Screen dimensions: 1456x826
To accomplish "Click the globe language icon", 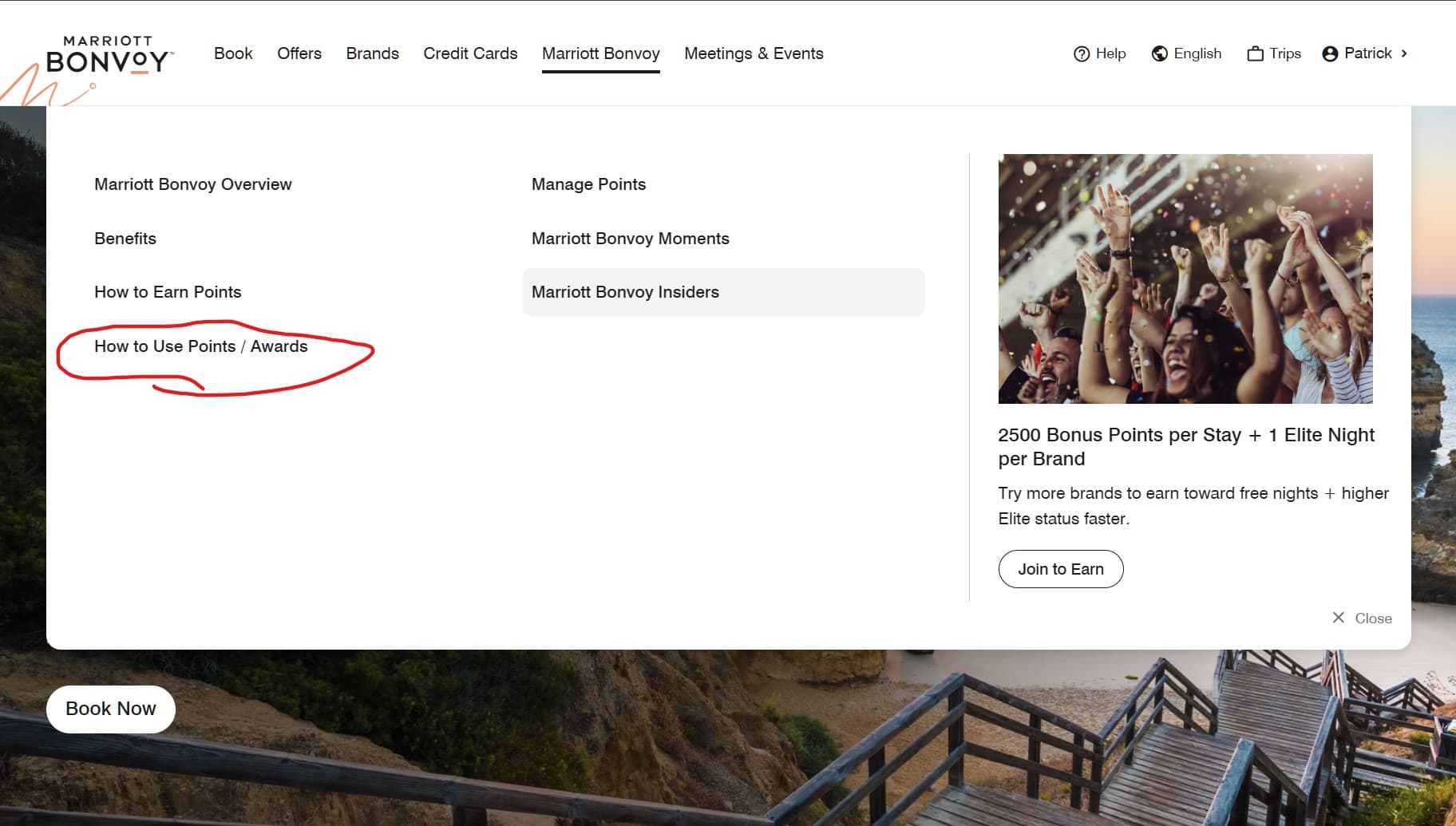I will [x=1160, y=53].
